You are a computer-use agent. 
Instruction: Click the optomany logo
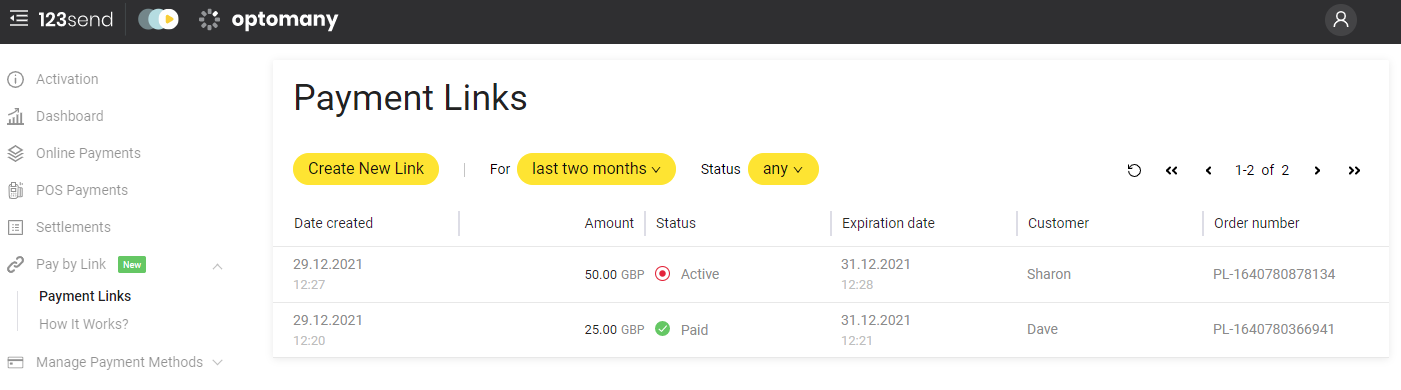tap(269, 19)
